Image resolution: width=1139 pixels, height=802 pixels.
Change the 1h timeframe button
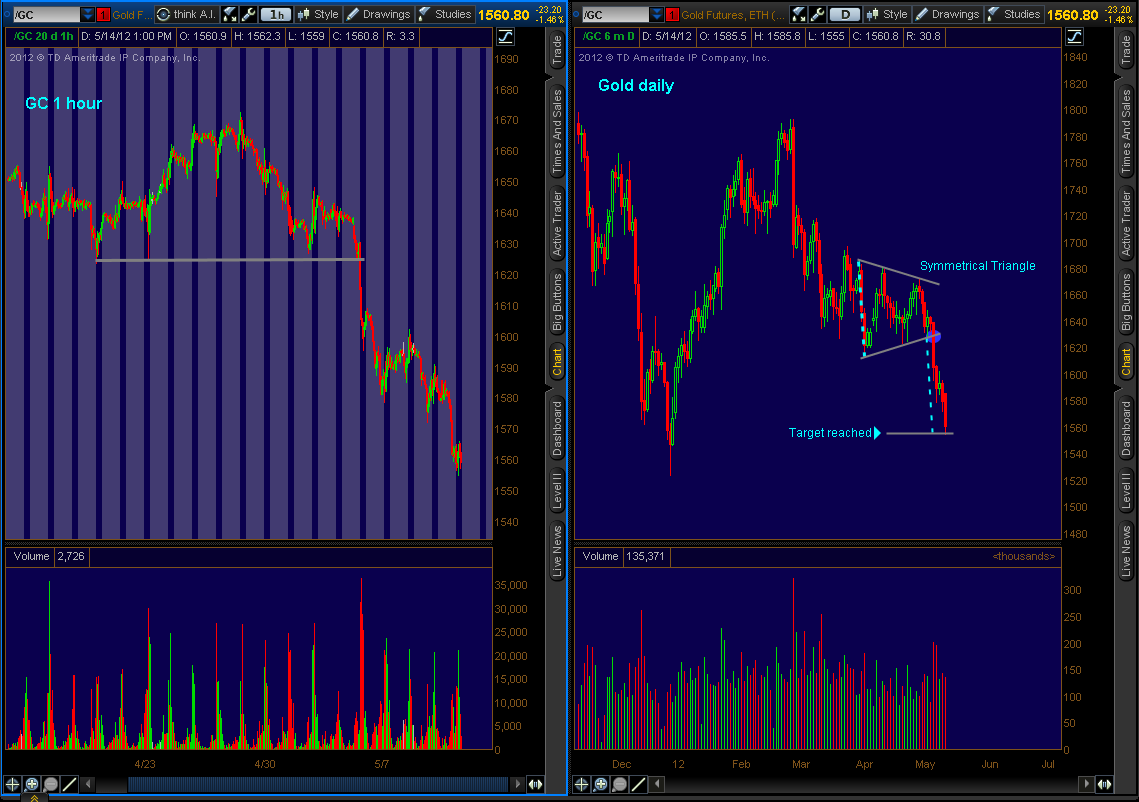pyautogui.click(x=276, y=14)
